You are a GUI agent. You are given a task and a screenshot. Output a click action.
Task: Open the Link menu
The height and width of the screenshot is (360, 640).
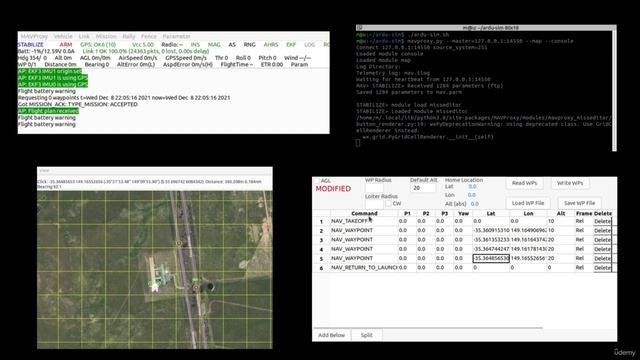(84, 36)
